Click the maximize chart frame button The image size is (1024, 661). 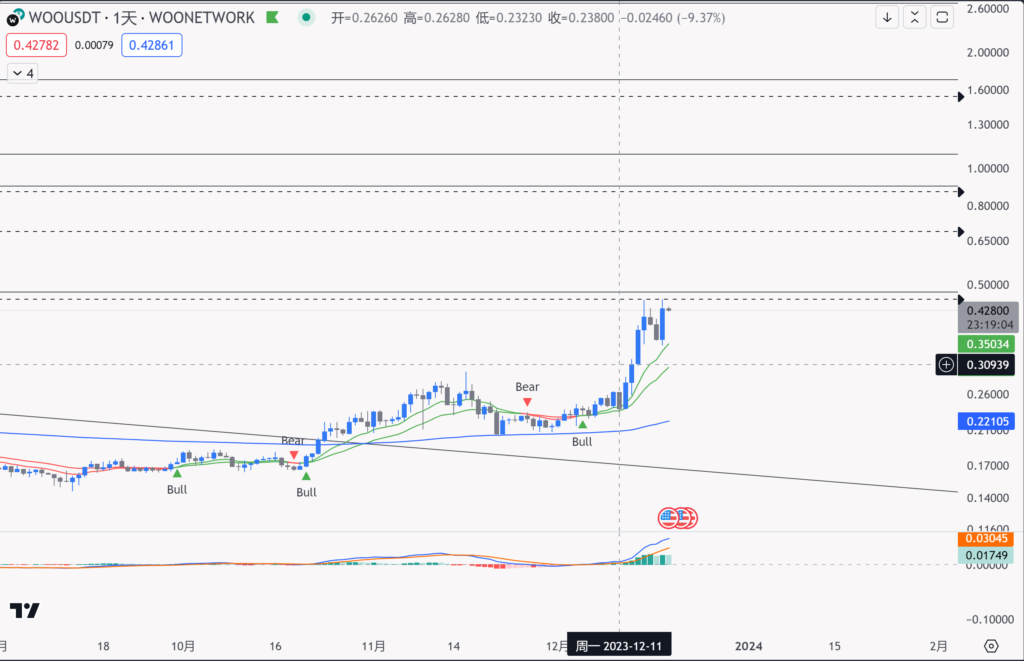pyautogui.click(x=942, y=18)
